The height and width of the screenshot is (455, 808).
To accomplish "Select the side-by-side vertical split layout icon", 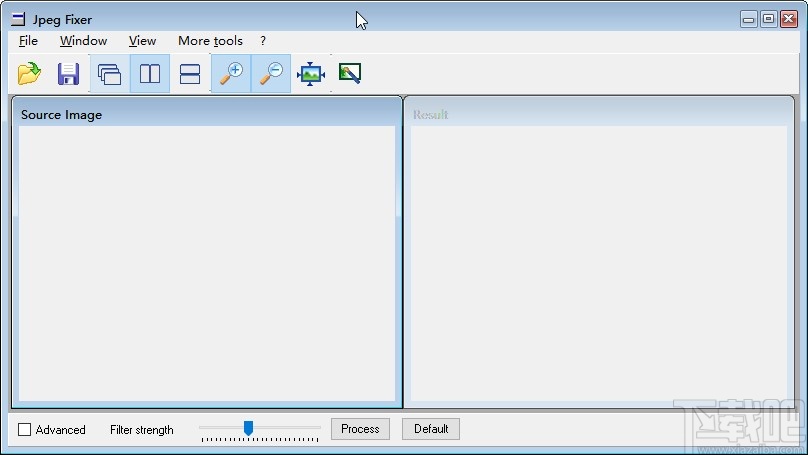I will [150, 74].
